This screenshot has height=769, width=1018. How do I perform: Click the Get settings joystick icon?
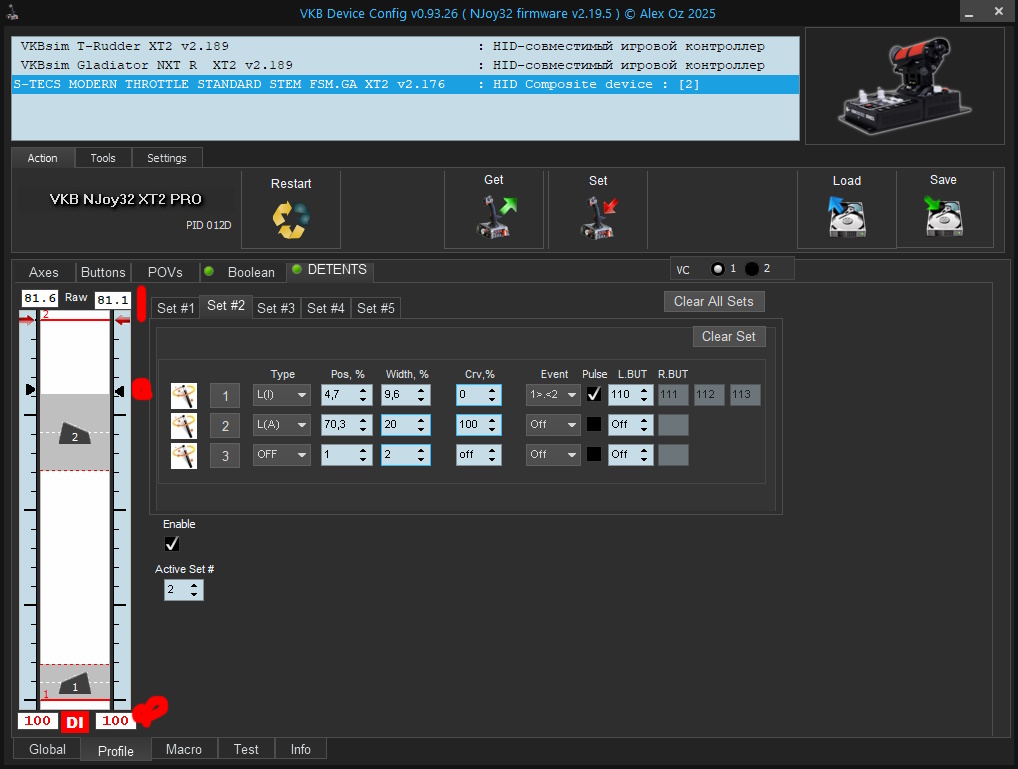[x=494, y=217]
